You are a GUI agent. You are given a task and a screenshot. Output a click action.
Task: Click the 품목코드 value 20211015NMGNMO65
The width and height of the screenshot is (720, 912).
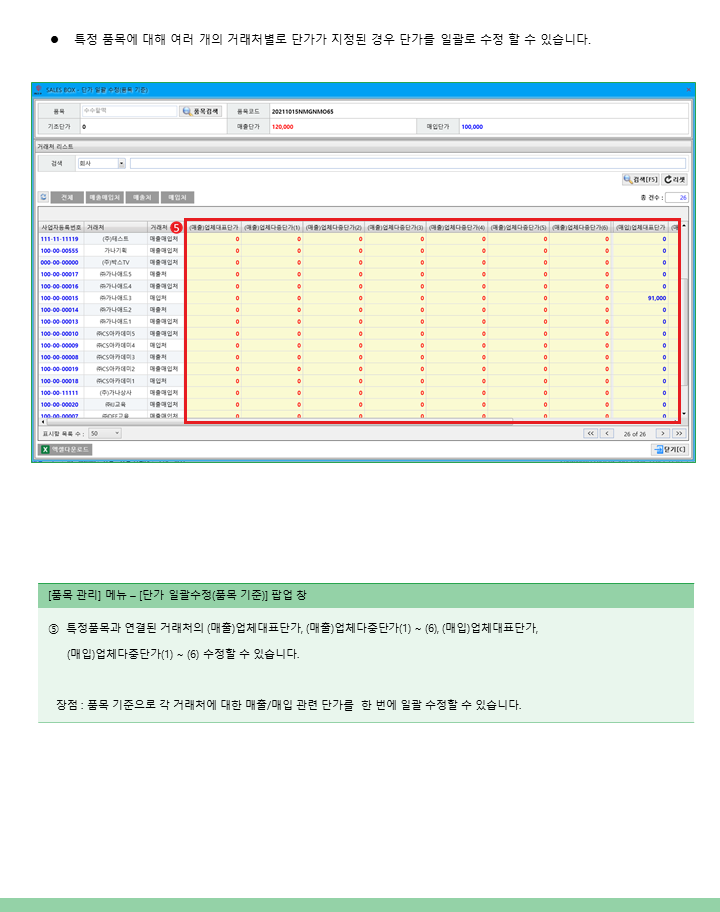[302, 111]
